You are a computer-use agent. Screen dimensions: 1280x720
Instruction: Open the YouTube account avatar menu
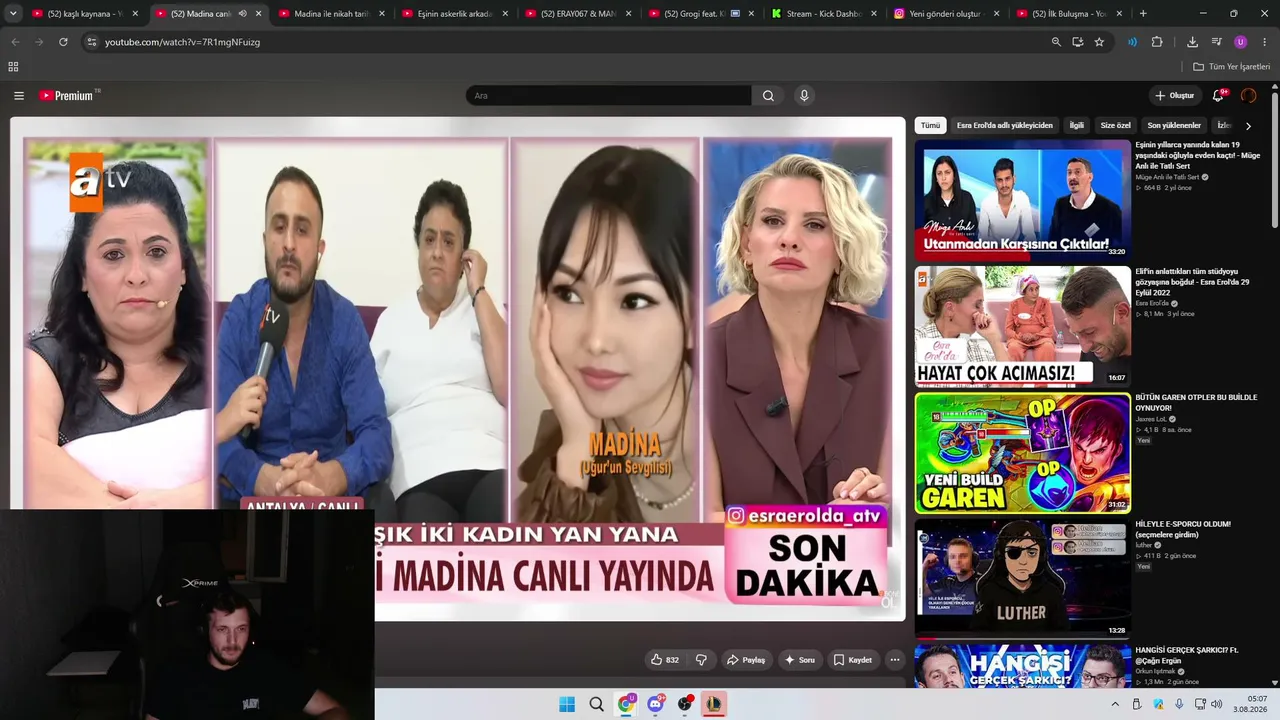click(1248, 96)
